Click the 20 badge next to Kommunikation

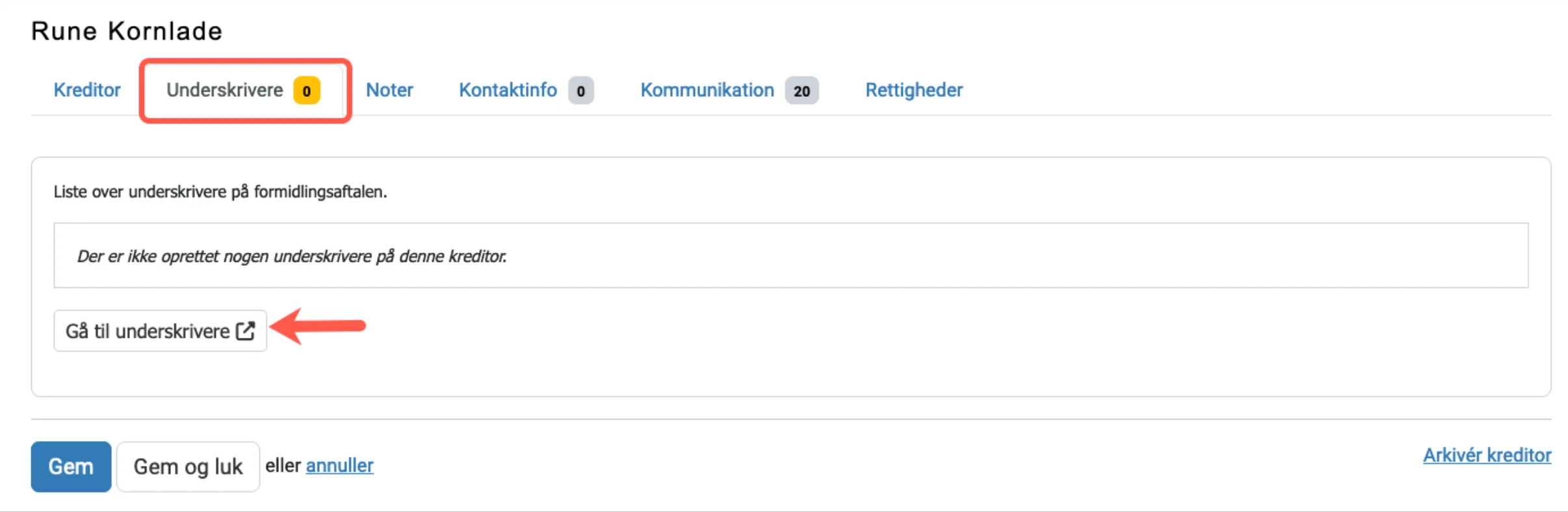pyautogui.click(x=801, y=90)
